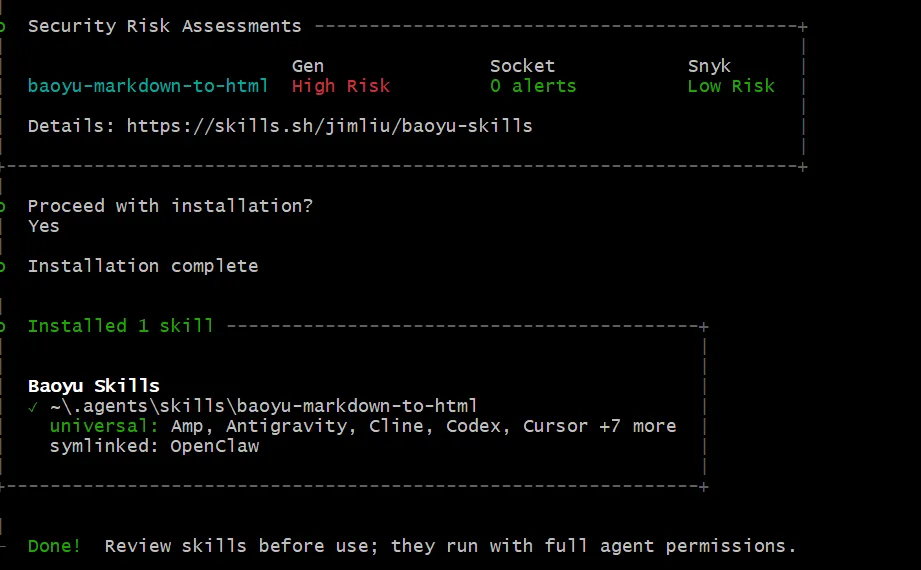The image size is (921, 570).
Task: Click the universal label in the install summary
Action: [105, 426]
